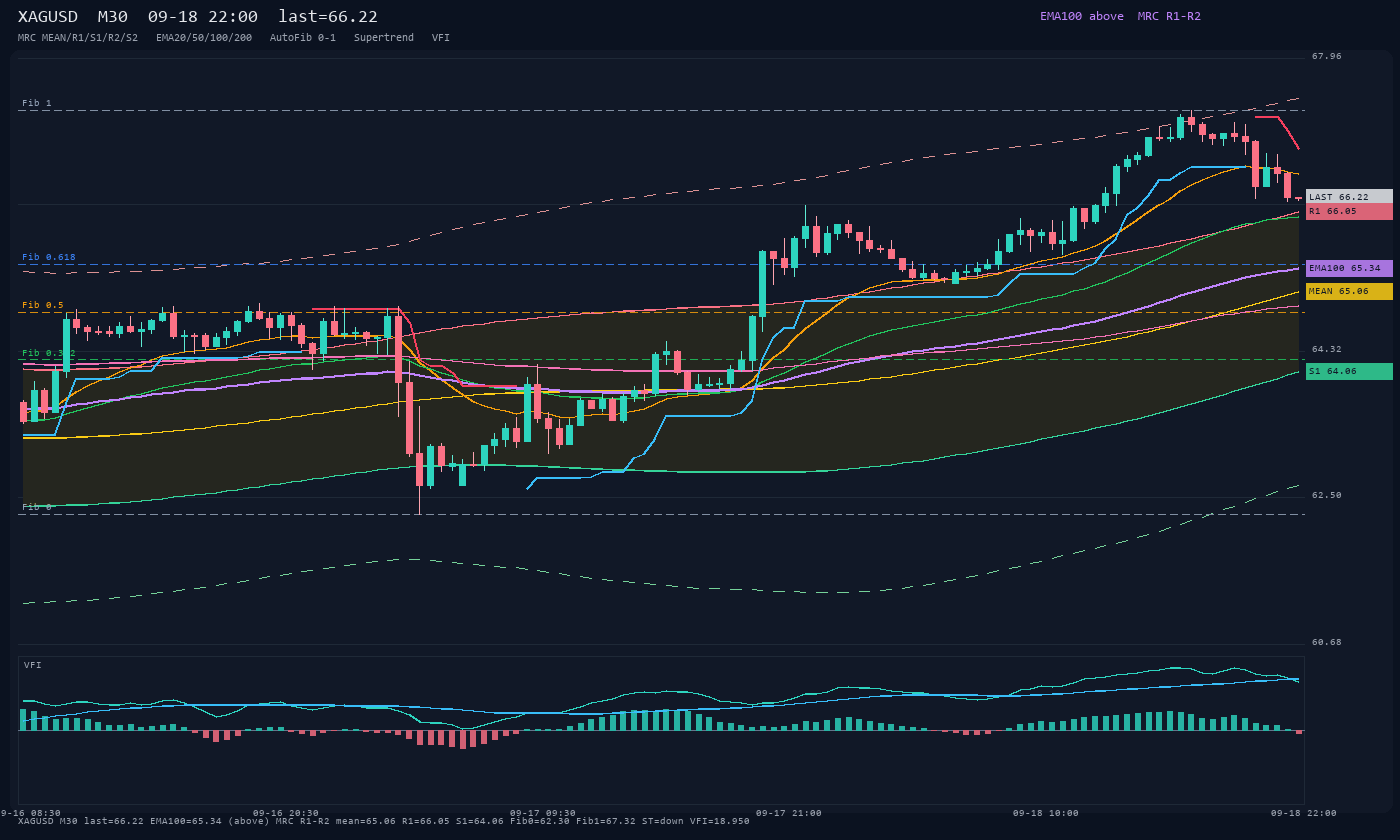Click the purple 'EMA100 65.34' price tag
The image size is (1400, 840).
1349,268
